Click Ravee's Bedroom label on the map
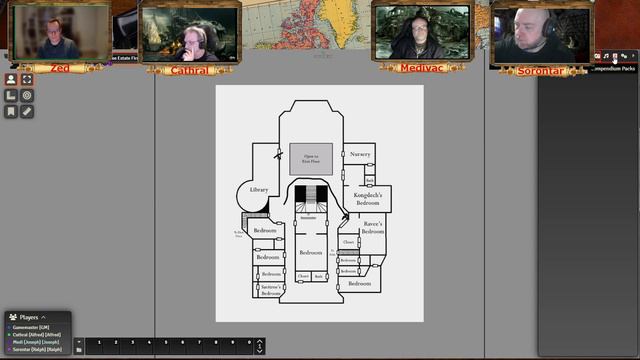 [373, 228]
